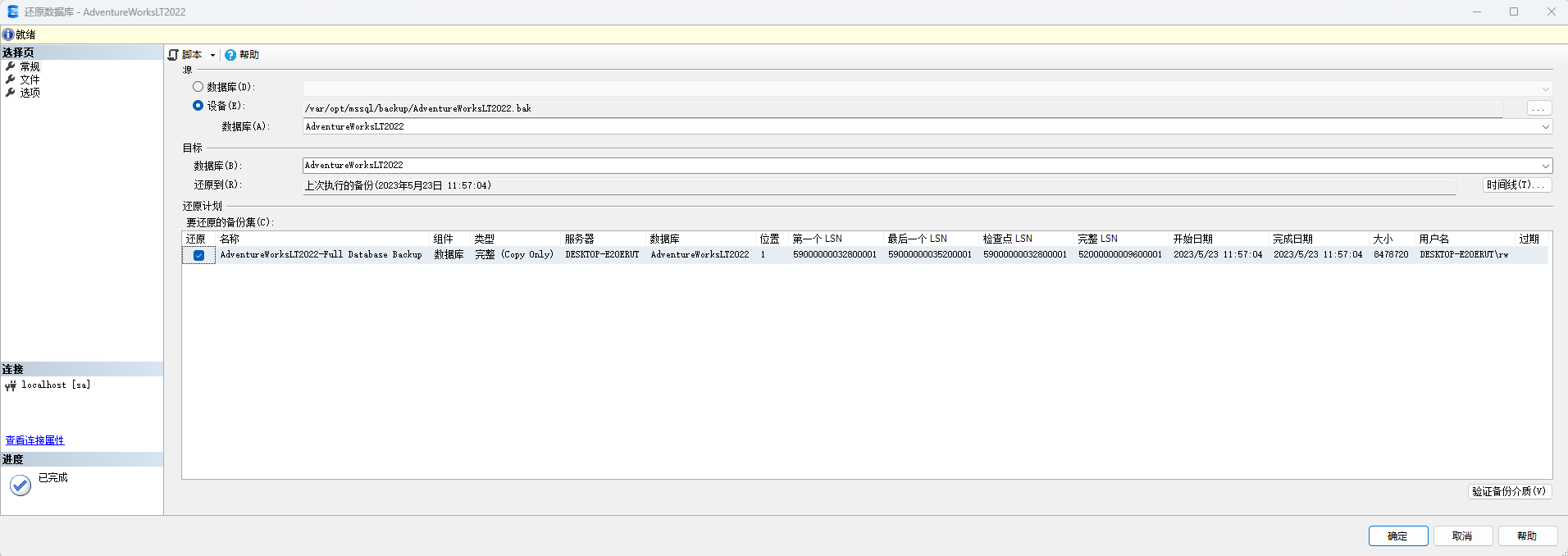Open the 选项 (Options) page
The width and height of the screenshot is (1568, 556).
tap(30, 93)
